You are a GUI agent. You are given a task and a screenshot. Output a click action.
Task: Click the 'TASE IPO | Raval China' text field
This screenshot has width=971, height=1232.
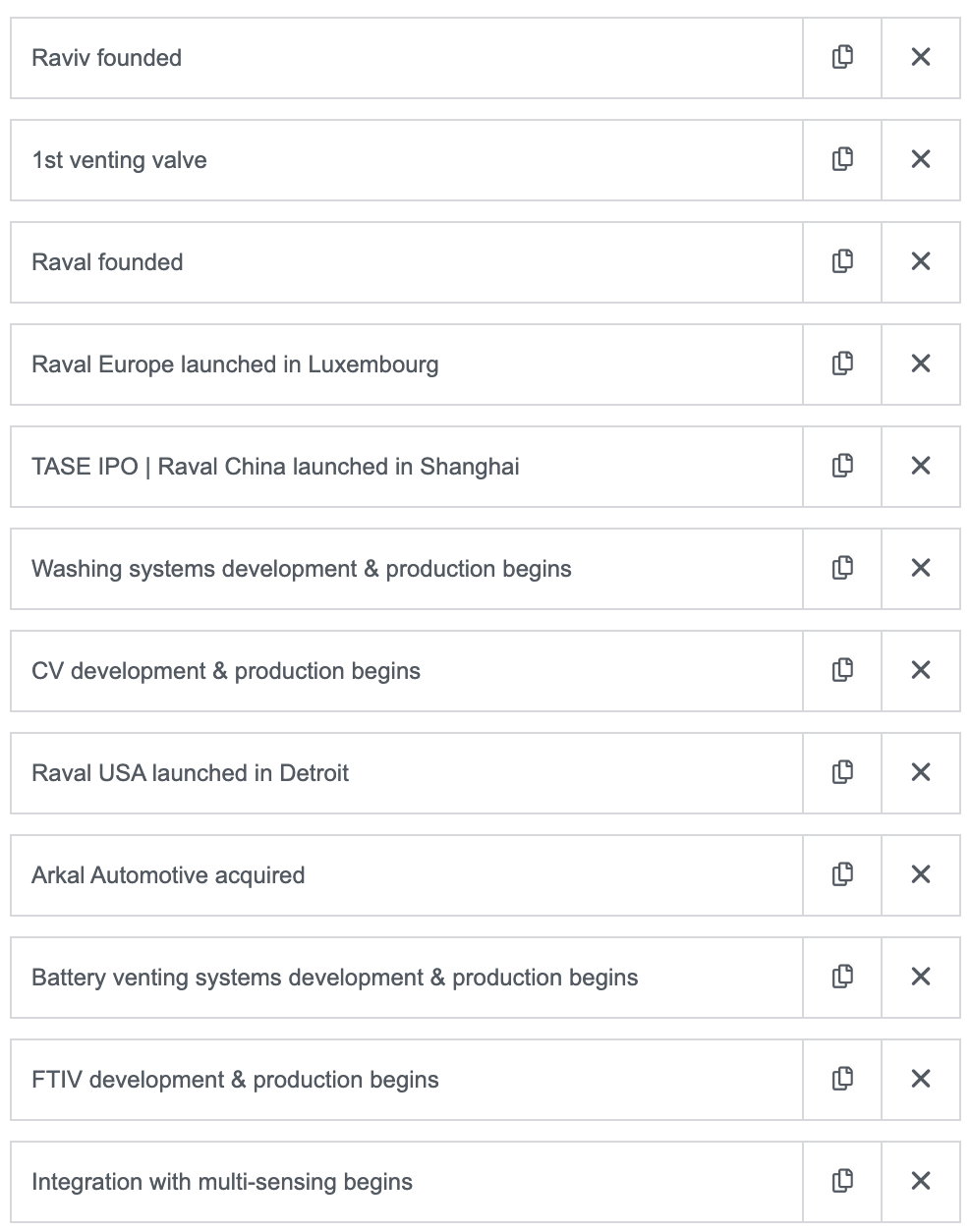pos(406,467)
